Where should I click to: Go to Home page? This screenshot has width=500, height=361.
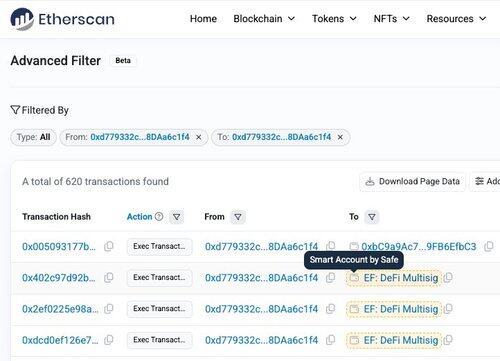(x=203, y=19)
